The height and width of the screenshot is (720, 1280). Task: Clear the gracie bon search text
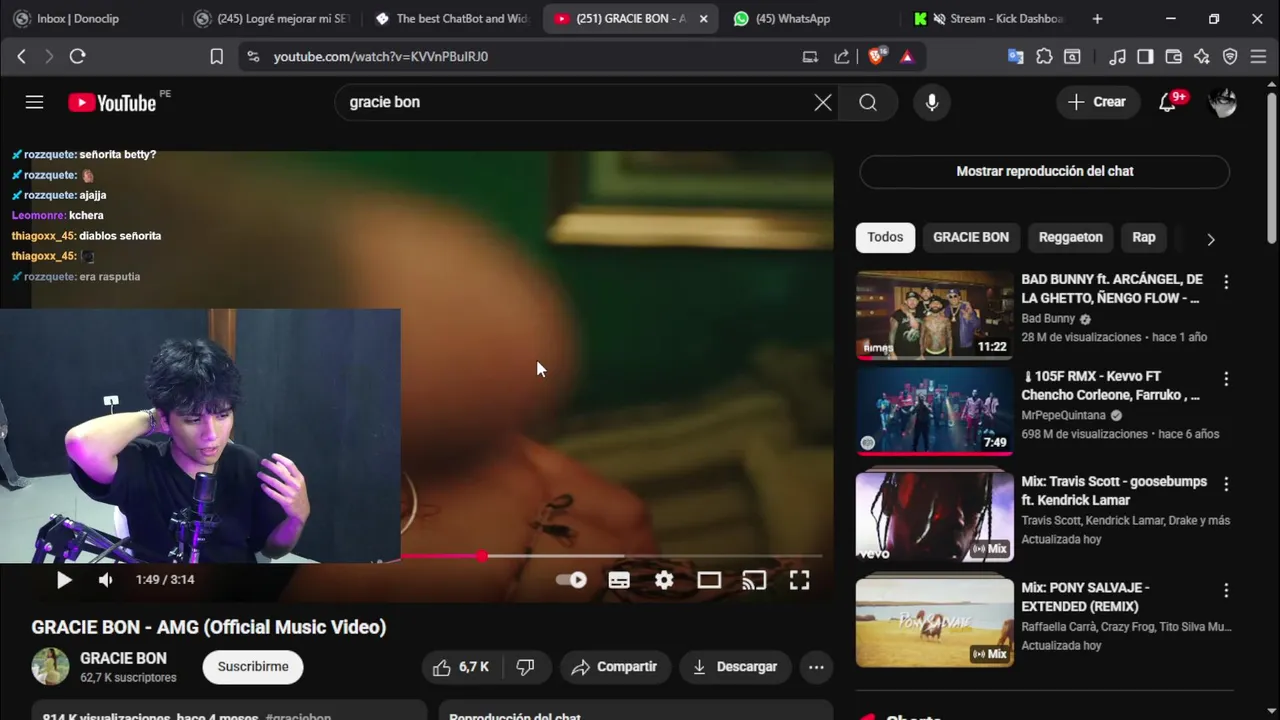pyautogui.click(x=822, y=102)
